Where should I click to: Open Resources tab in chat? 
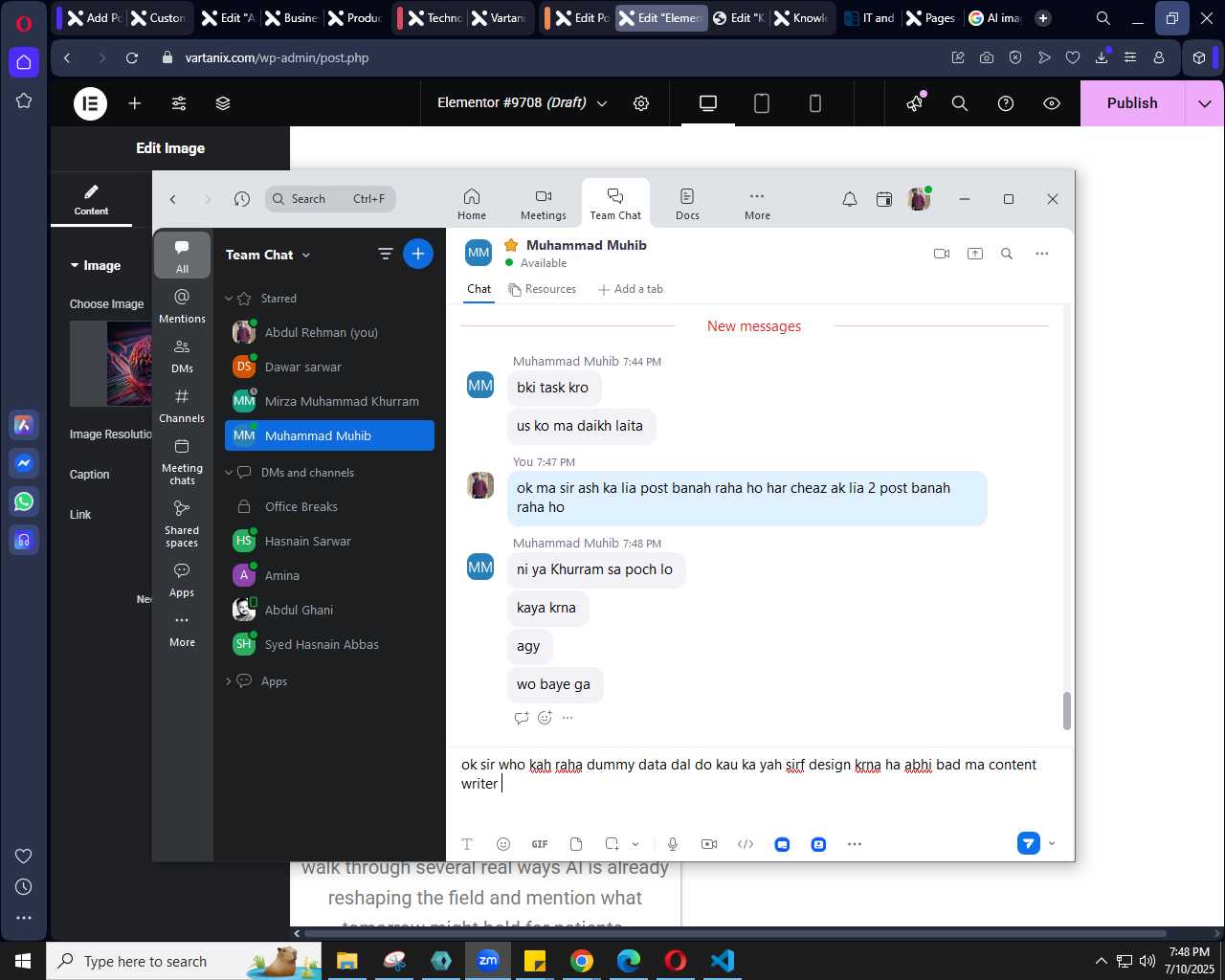tap(543, 289)
